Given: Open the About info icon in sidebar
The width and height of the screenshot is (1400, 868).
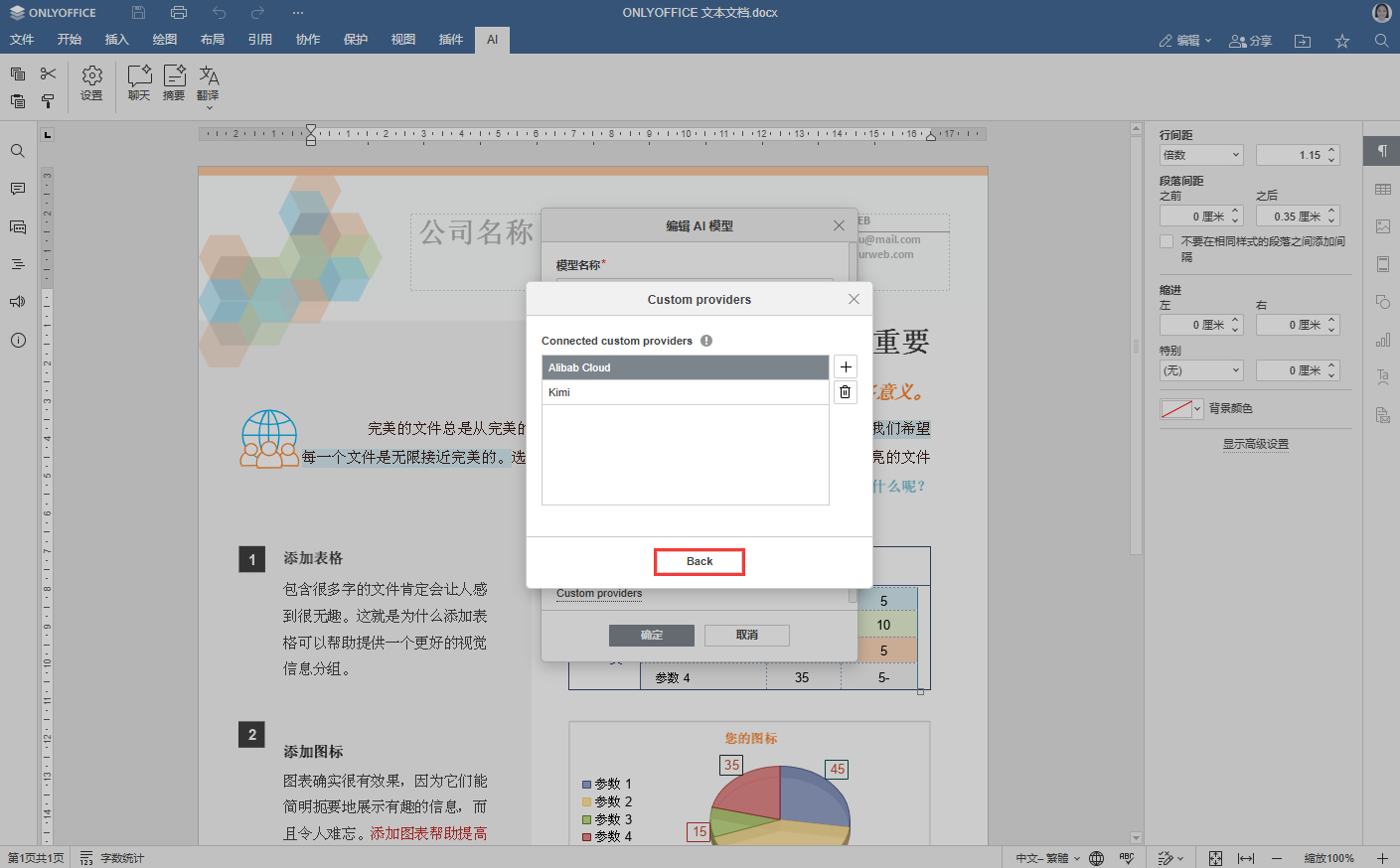Looking at the screenshot, I should tap(18, 340).
